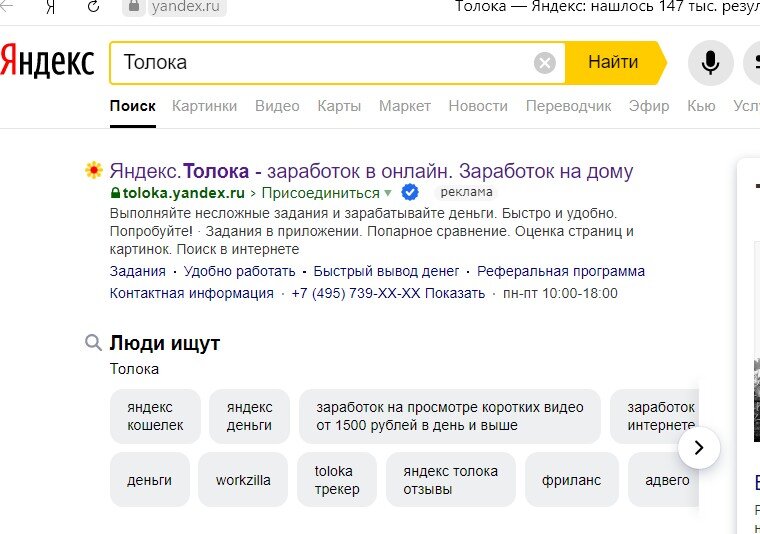Open the Переводчик tab

[x=569, y=106]
